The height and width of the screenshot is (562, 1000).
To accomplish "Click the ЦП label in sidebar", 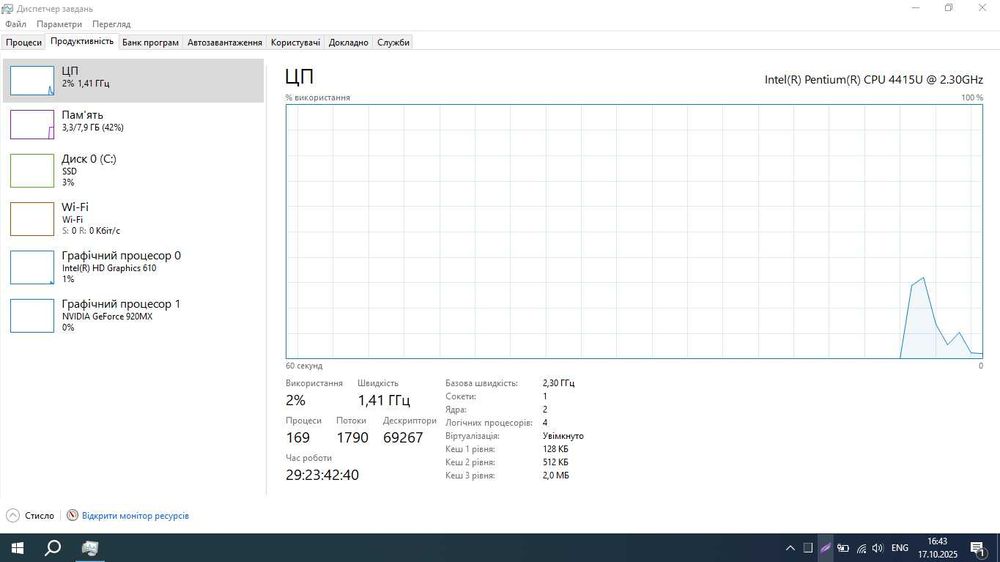I will [x=70, y=71].
